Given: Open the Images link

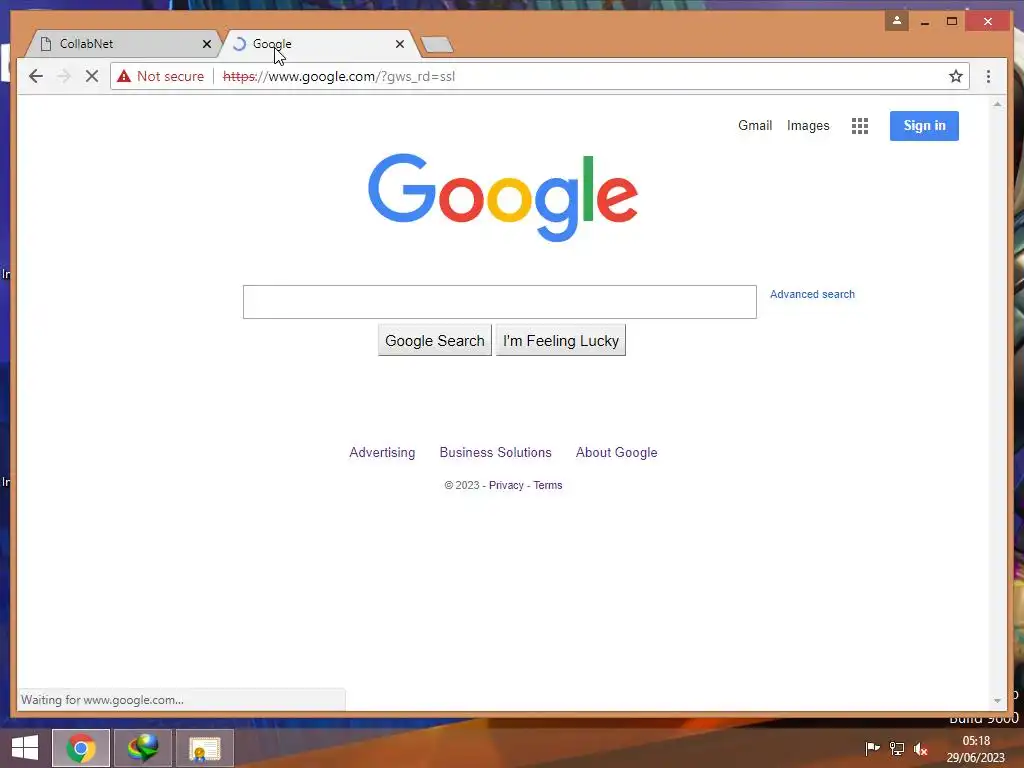Looking at the screenshot, I should (x=808, y=125).
